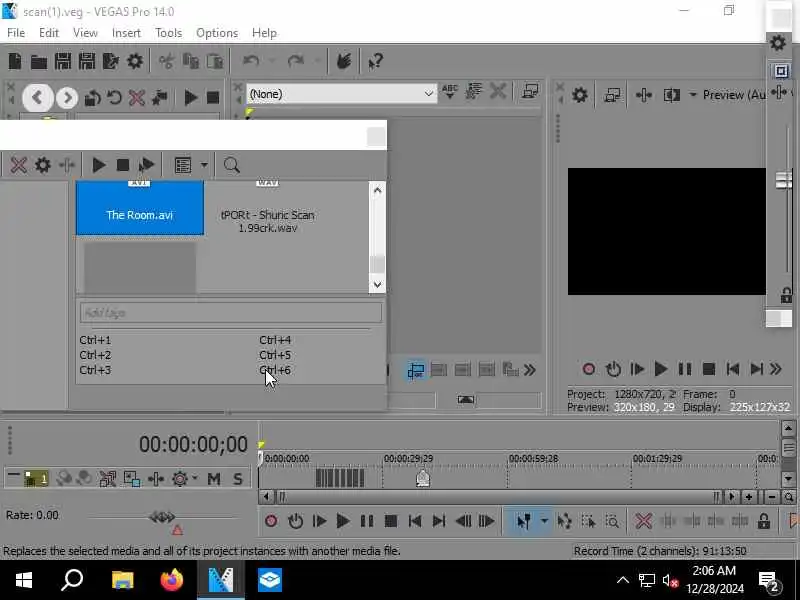Adjust the playback Rate slider
This screenshot has height=600, width=800.
click(x=162, y=517)
